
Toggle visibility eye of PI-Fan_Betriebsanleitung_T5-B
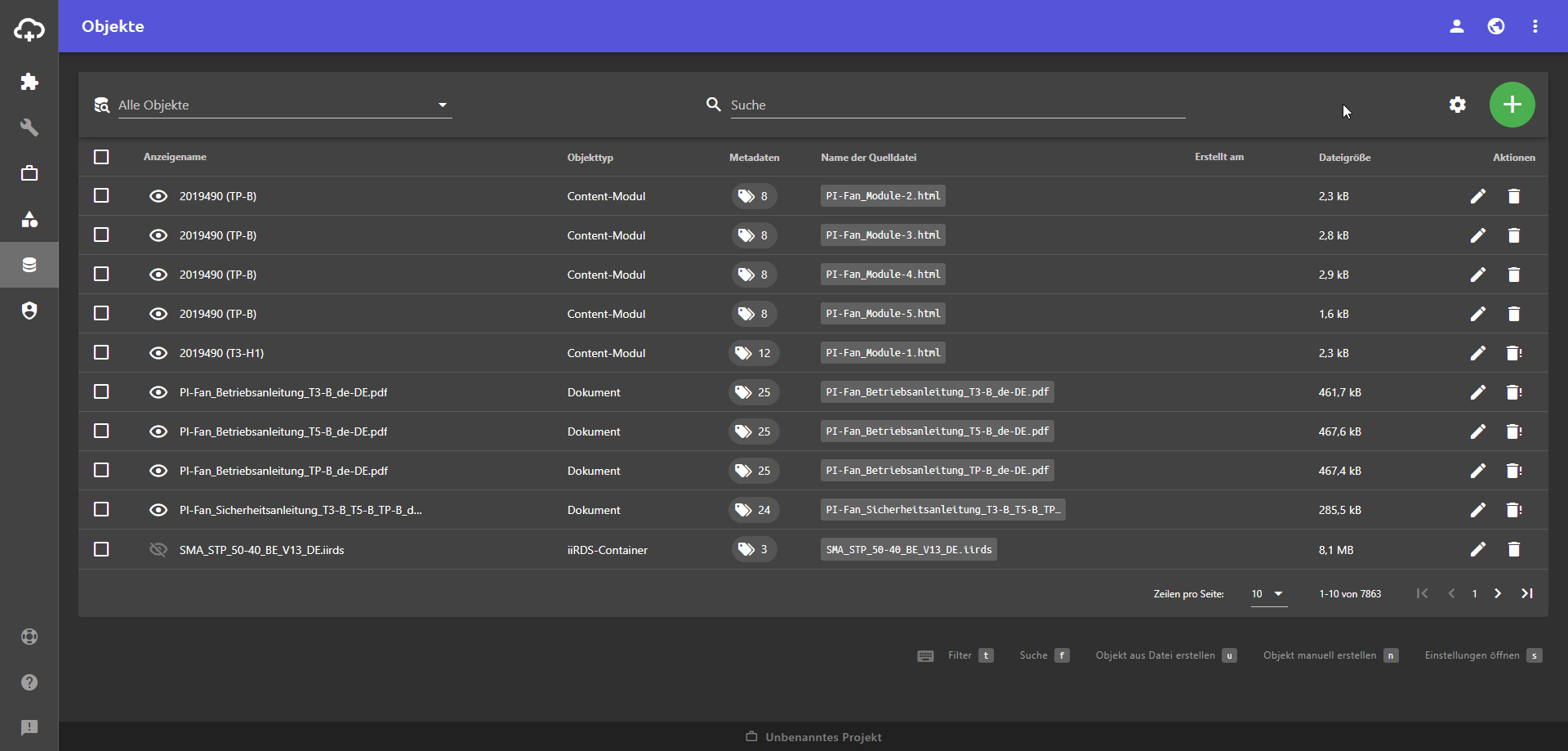pyautogui.click(x=158, y=431)
